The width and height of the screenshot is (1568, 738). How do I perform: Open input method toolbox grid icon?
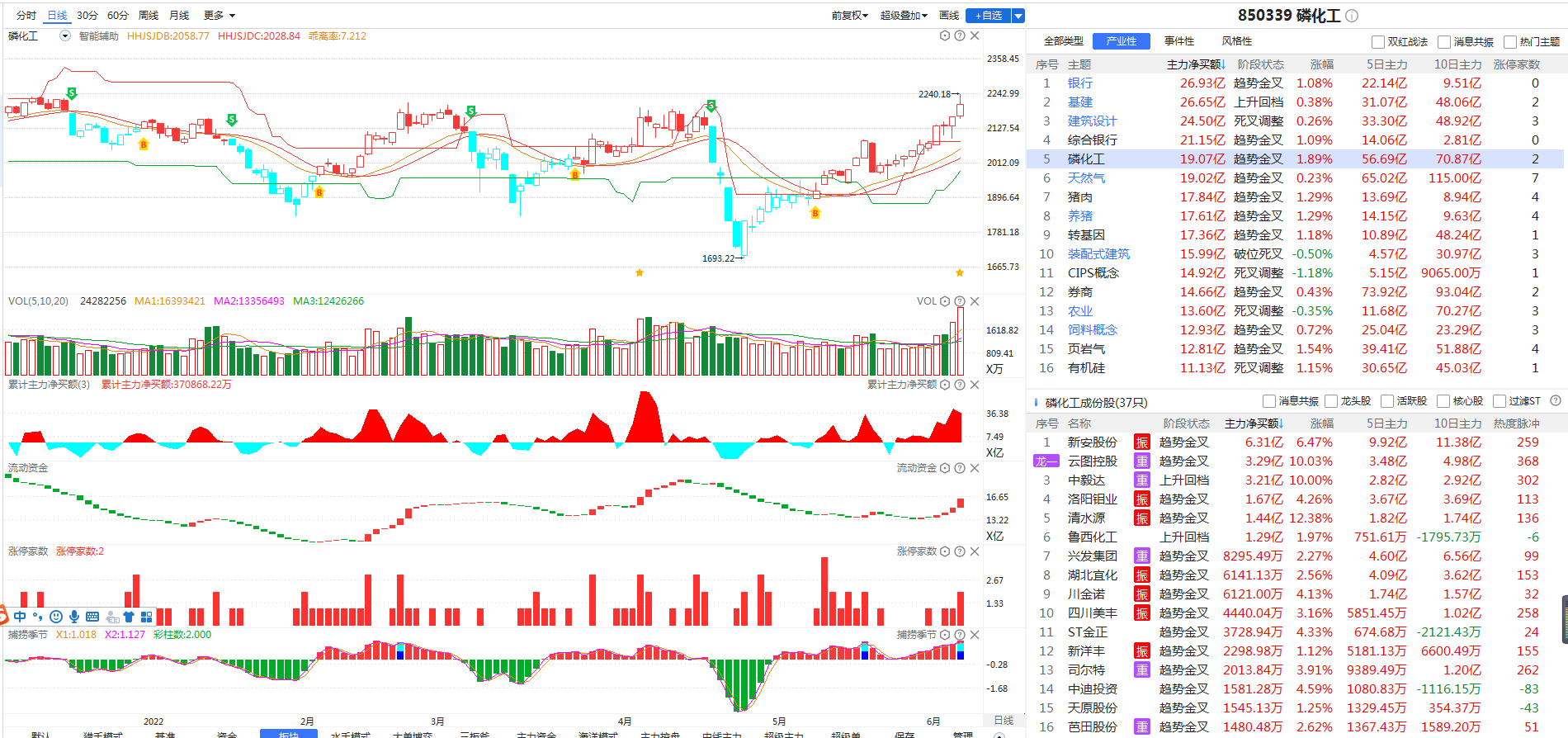pyautogui.click(x=147, y=617)
